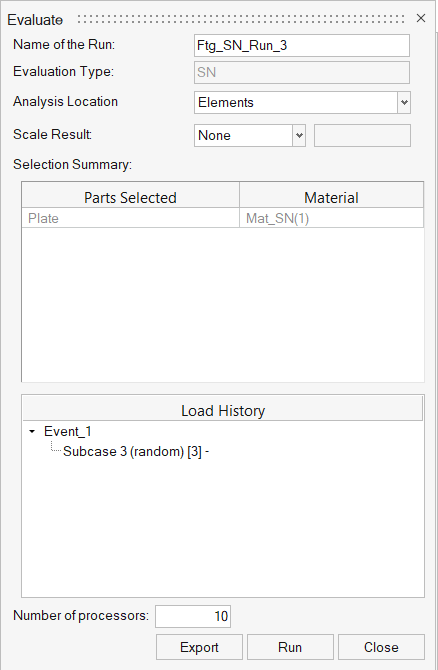Select the Mat_SN(1) material cell

(331, 218)
